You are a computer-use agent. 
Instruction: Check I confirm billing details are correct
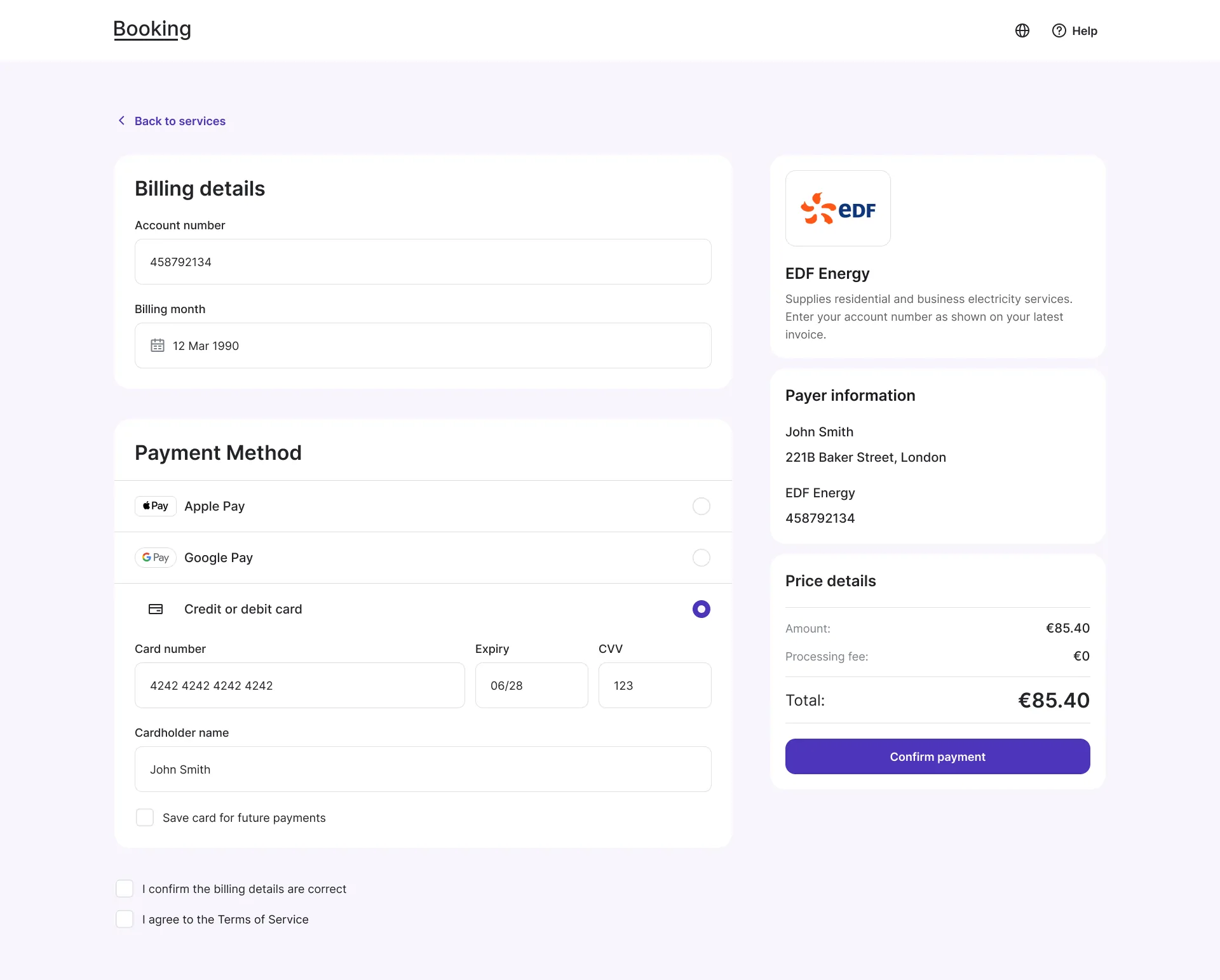point(125,889)
